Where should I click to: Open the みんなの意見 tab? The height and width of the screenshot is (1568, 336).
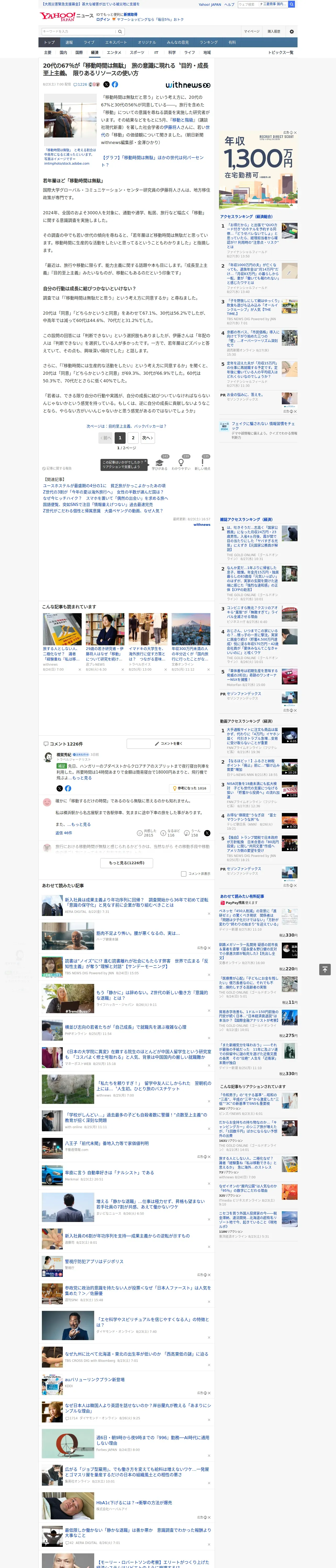coord(177,43)
